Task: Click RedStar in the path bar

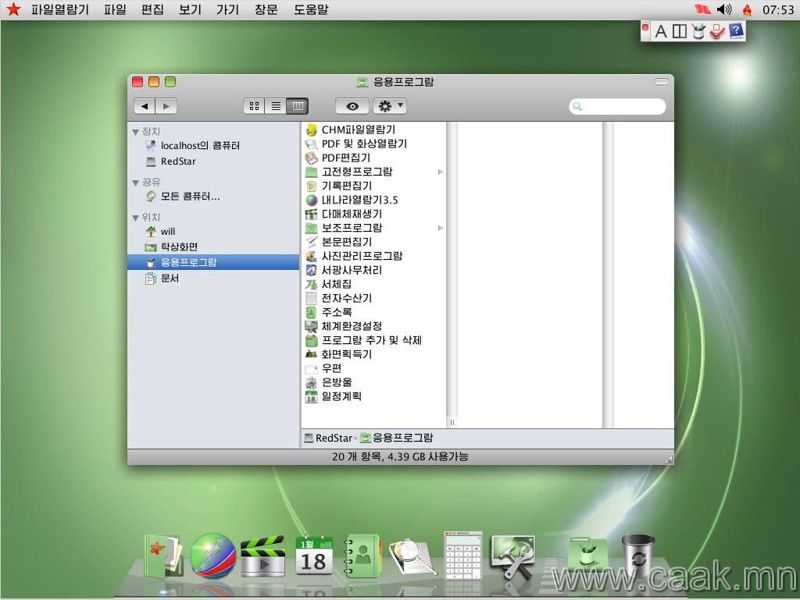Action: pos(329,438)
